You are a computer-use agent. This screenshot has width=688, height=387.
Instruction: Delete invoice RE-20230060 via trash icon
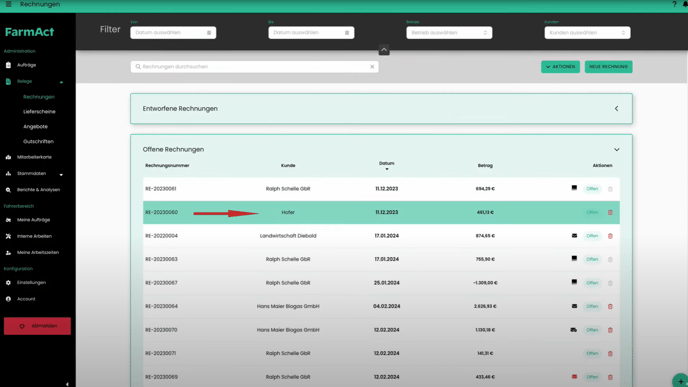point(610,212)
